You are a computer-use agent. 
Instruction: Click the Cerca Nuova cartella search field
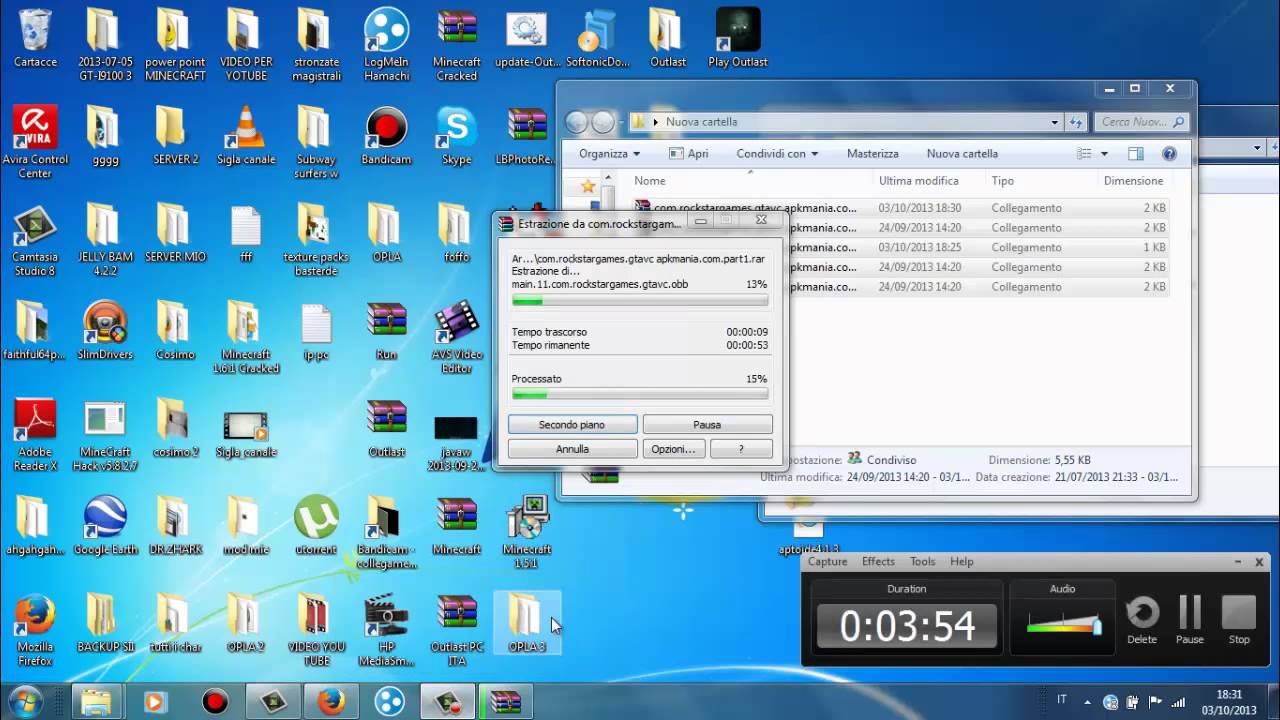click(x=1141, y=122)
